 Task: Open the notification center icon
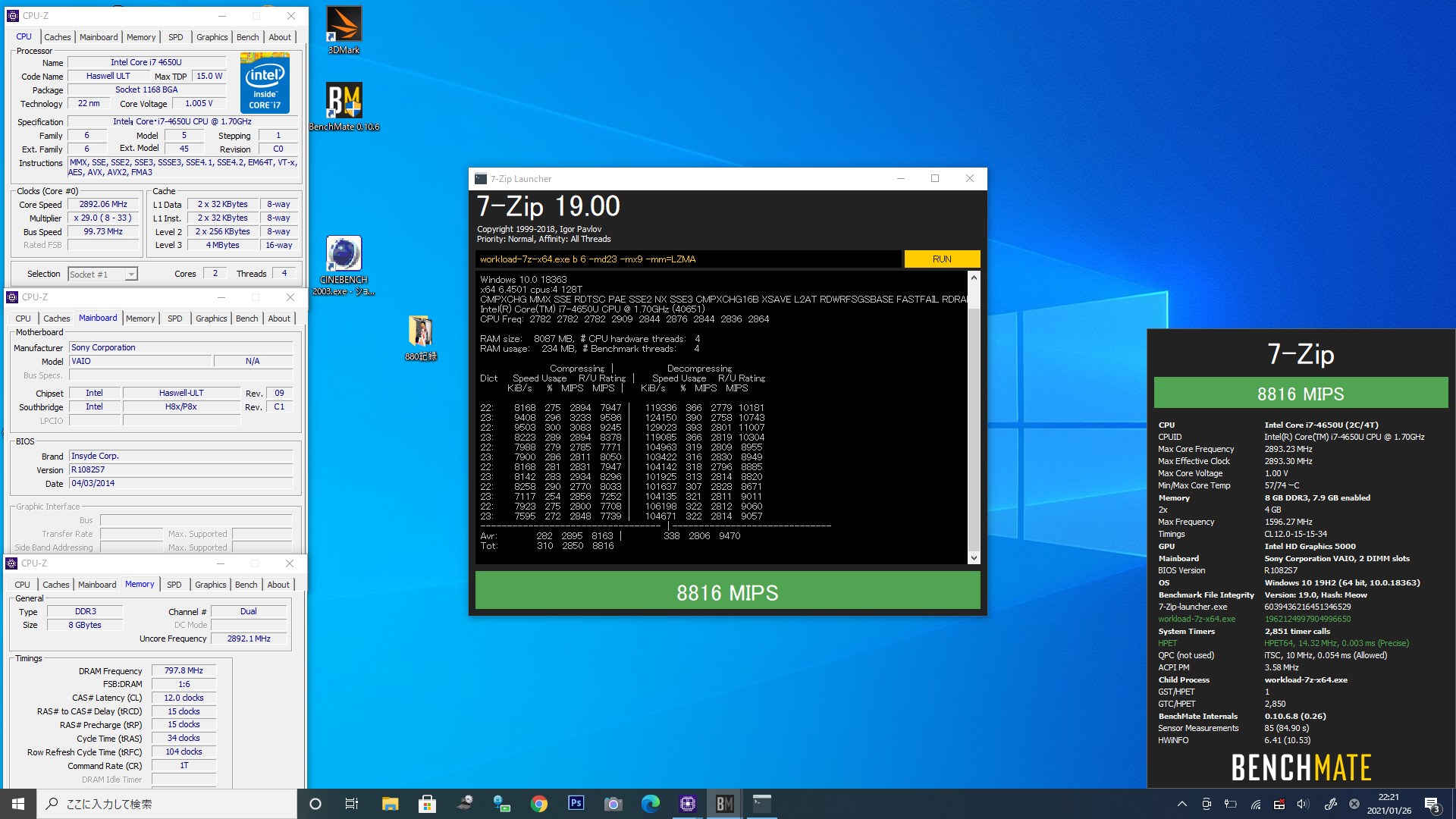click(1432, 804)
